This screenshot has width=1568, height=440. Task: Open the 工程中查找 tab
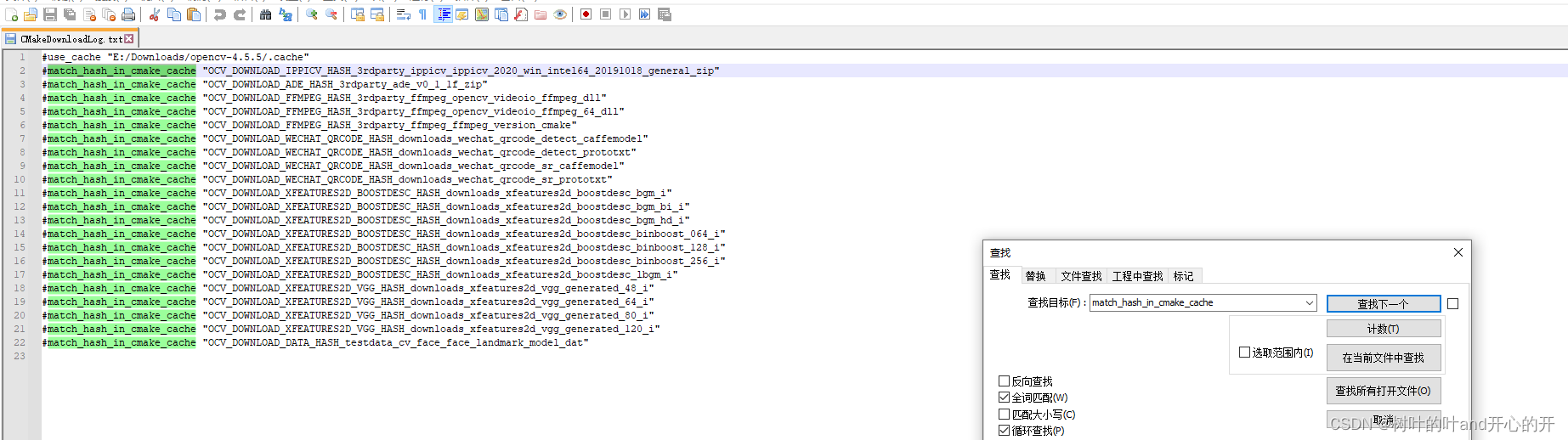click(1138, 276)
